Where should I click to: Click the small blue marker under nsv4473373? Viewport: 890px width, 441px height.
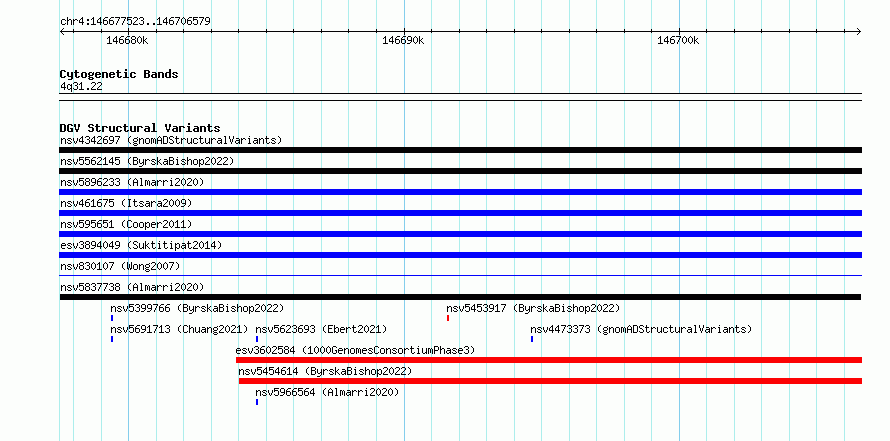(532, 339)
